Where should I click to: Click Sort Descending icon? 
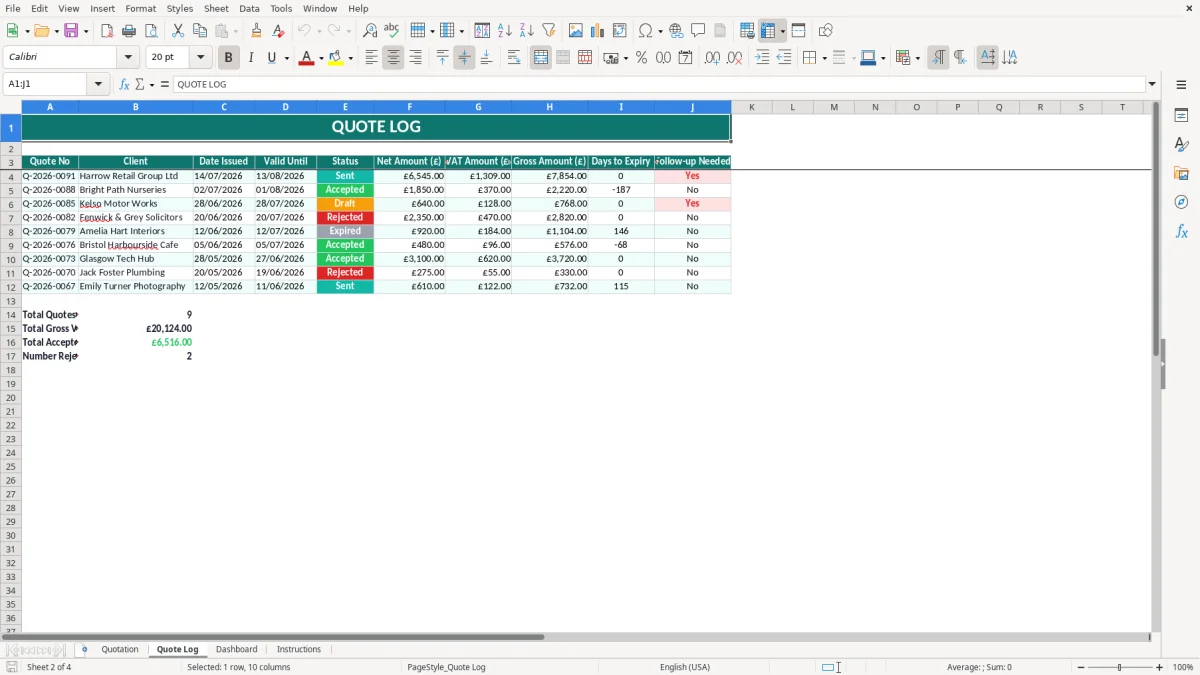tap(527, 31)
